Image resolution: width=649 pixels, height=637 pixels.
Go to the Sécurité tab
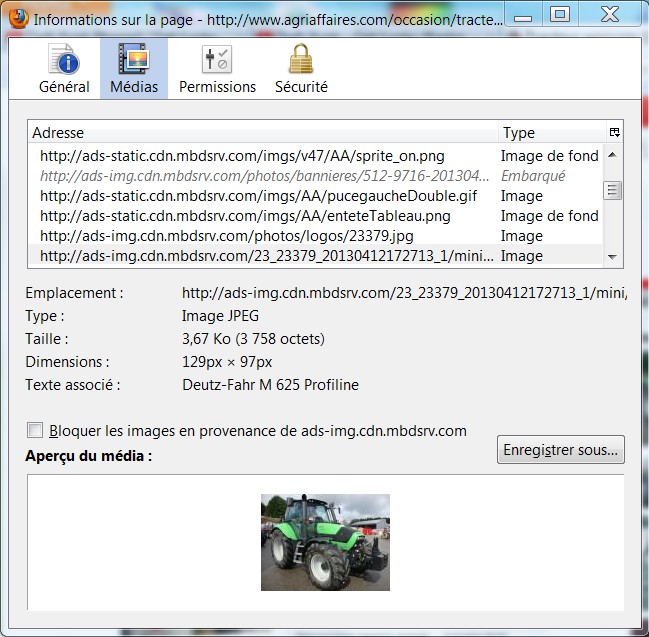click(301, 69)
